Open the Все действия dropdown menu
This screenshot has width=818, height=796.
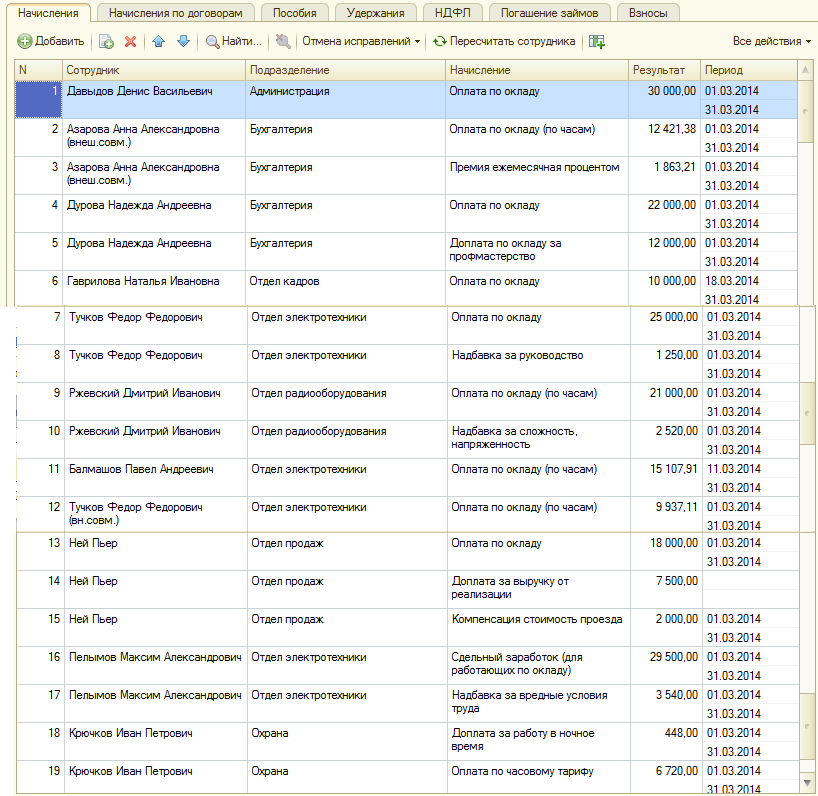tap(771, 42)
